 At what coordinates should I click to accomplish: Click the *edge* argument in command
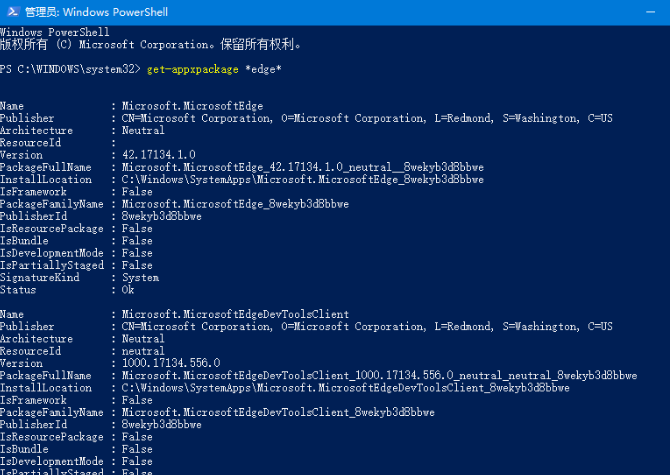263,69
